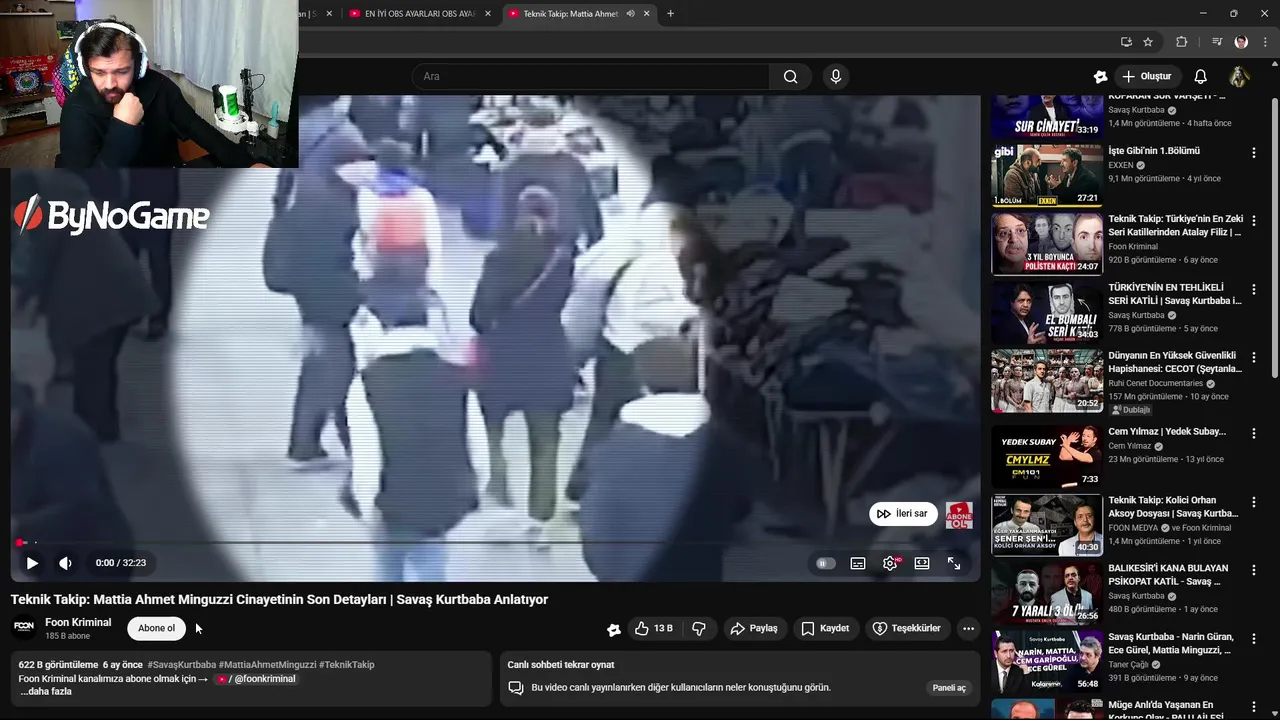Bookmark the page with the star icon

click(x=1148, y=42)
